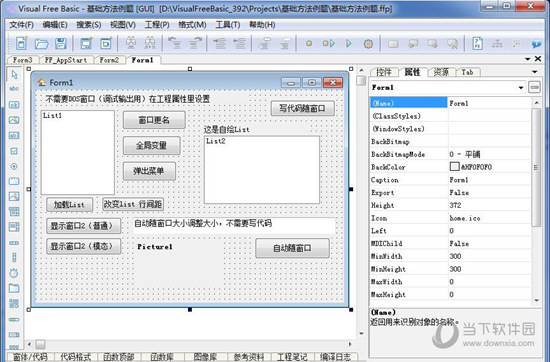Select the (Name) property row
The width and height of the screenshot is (550, 362).
click(450, 103)
